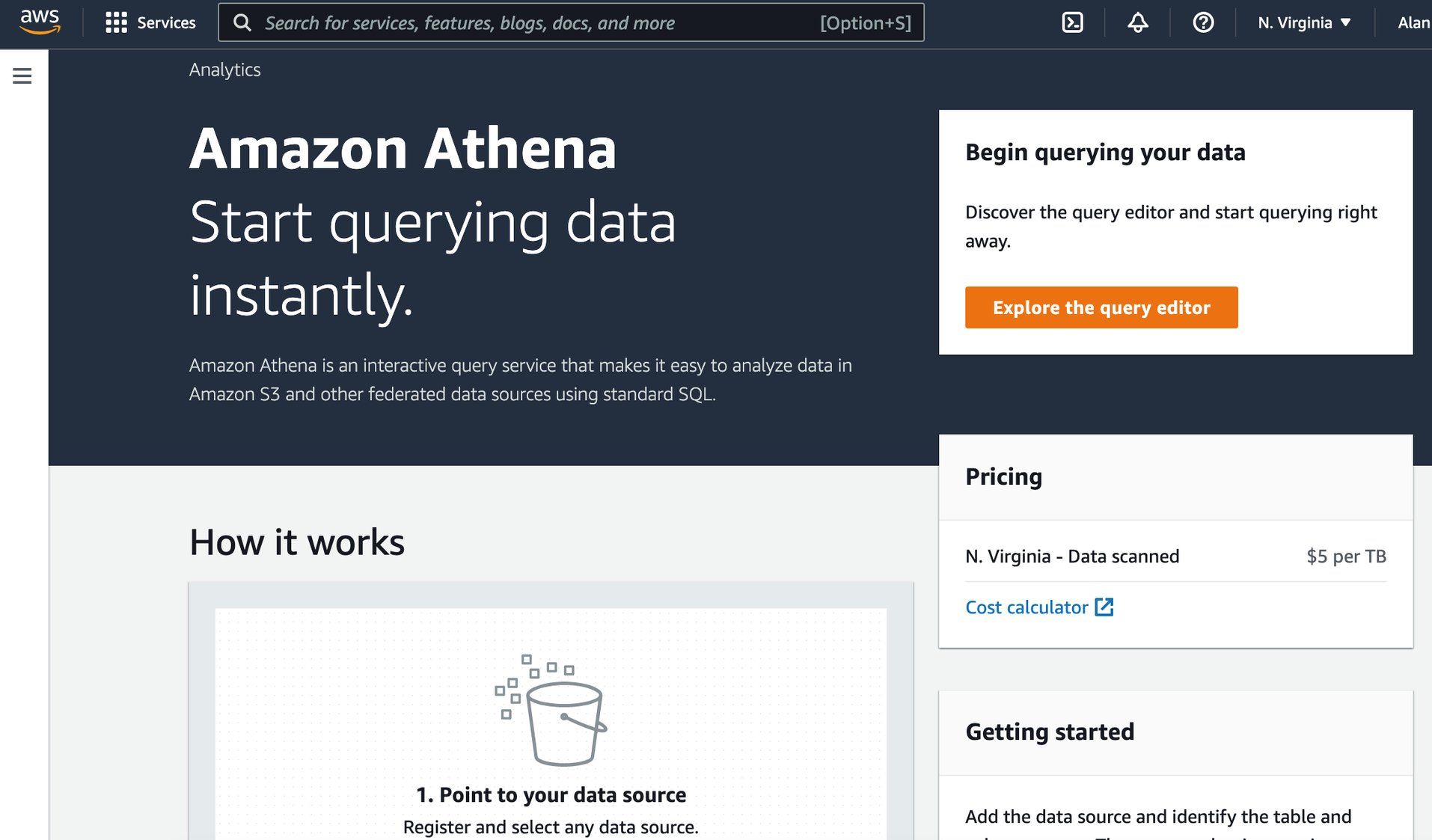Open AWS CloudShell from the top bar
The image size is (1432, 840).
1072,22
